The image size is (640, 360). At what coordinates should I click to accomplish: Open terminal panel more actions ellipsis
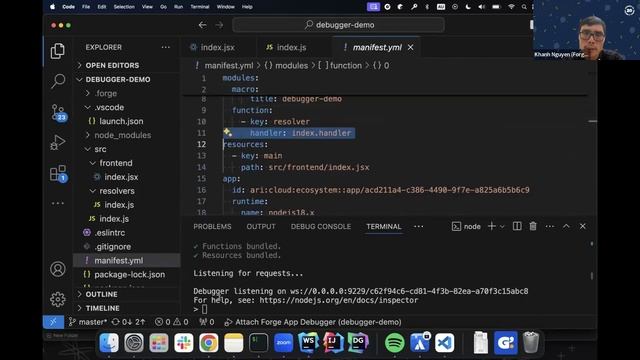coord(550,226)
